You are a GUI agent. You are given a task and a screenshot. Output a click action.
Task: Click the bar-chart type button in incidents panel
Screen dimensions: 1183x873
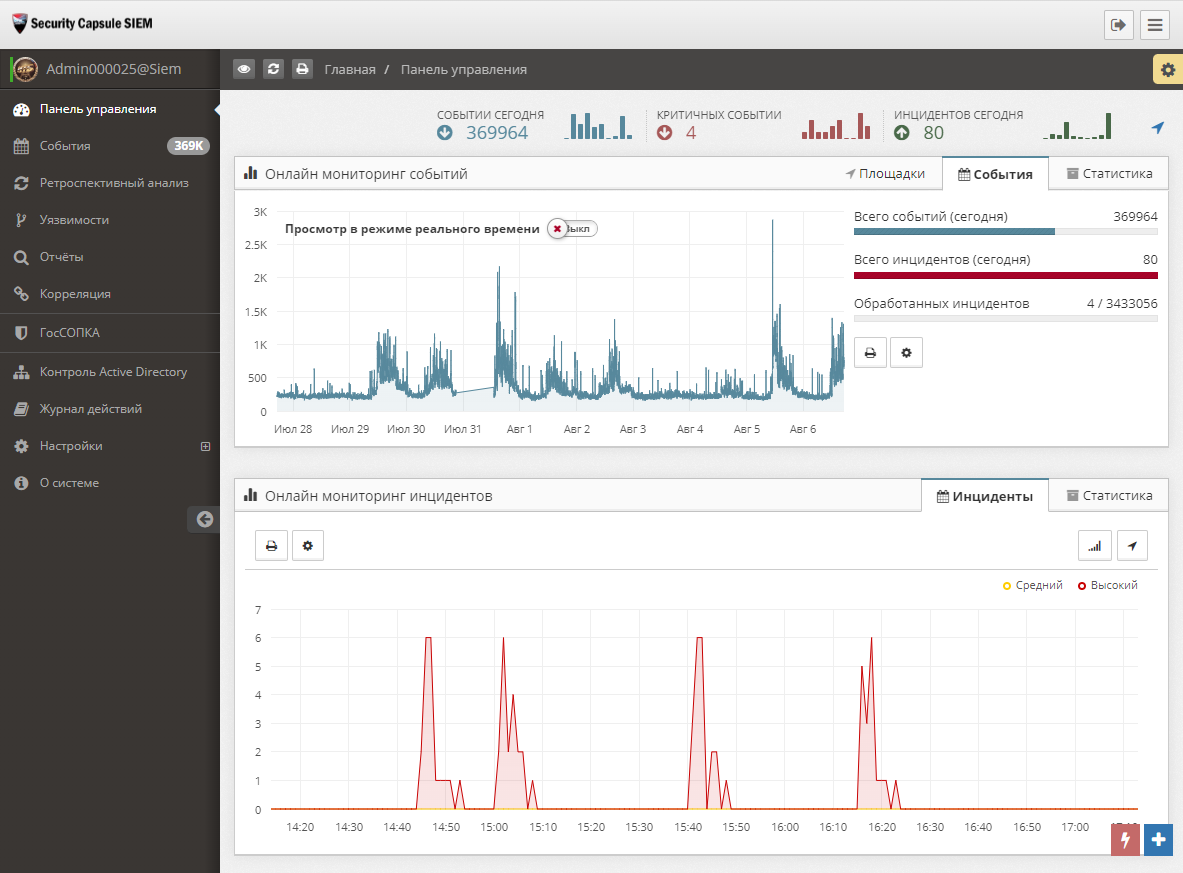click(x=1094, y=545)
